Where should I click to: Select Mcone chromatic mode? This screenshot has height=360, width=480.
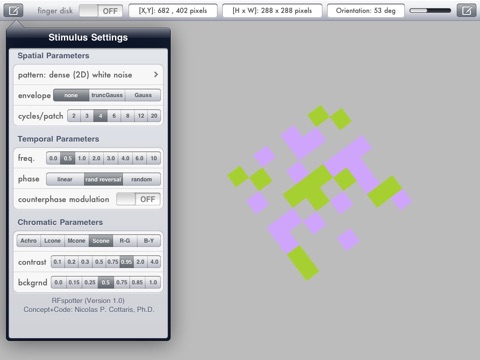pyautogui.click(x=77, y=241)
